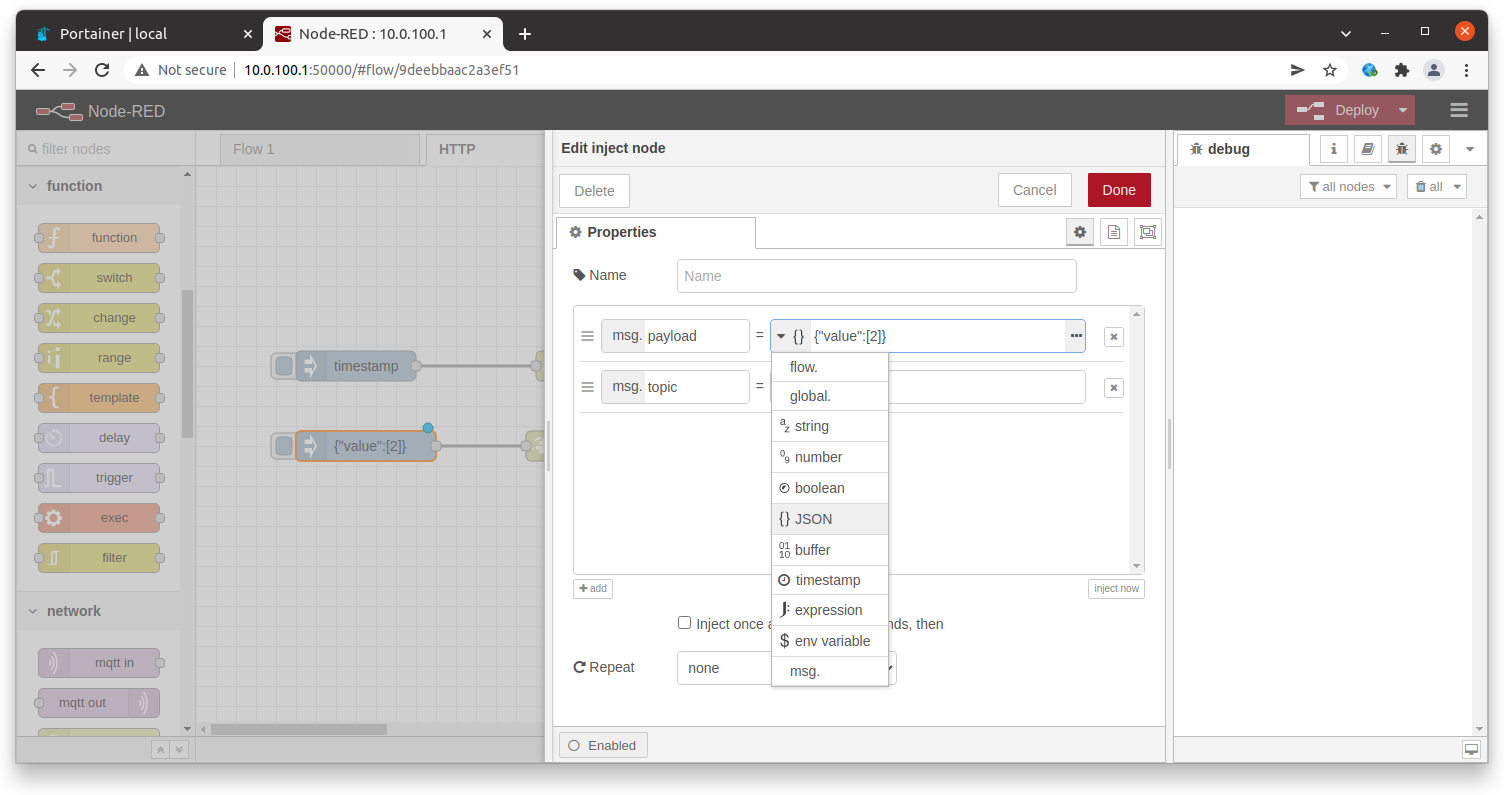Collapse the function palette category
This screenshot has width=1504, height=795.
(33, 186)
